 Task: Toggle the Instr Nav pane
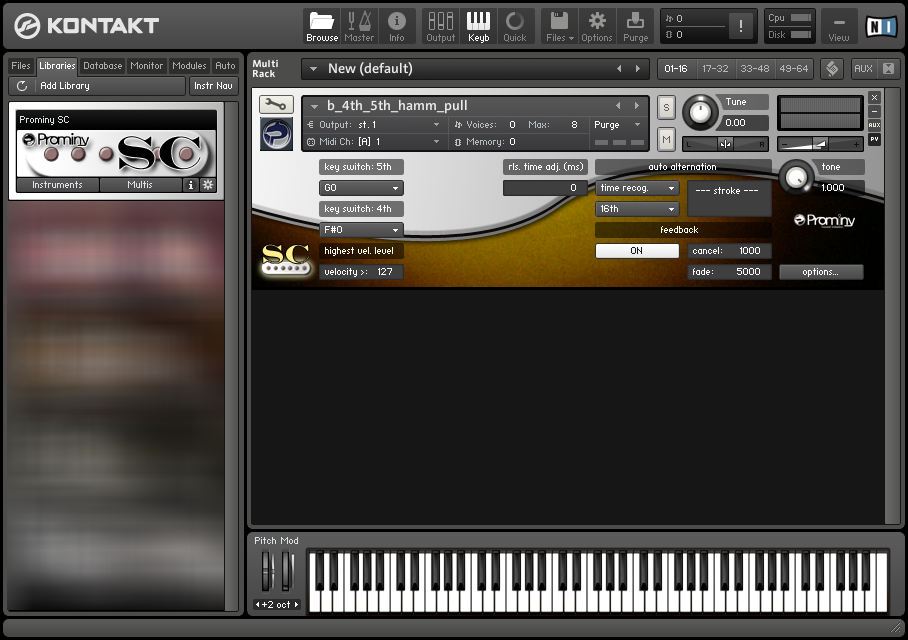click(x=213, y=86)
